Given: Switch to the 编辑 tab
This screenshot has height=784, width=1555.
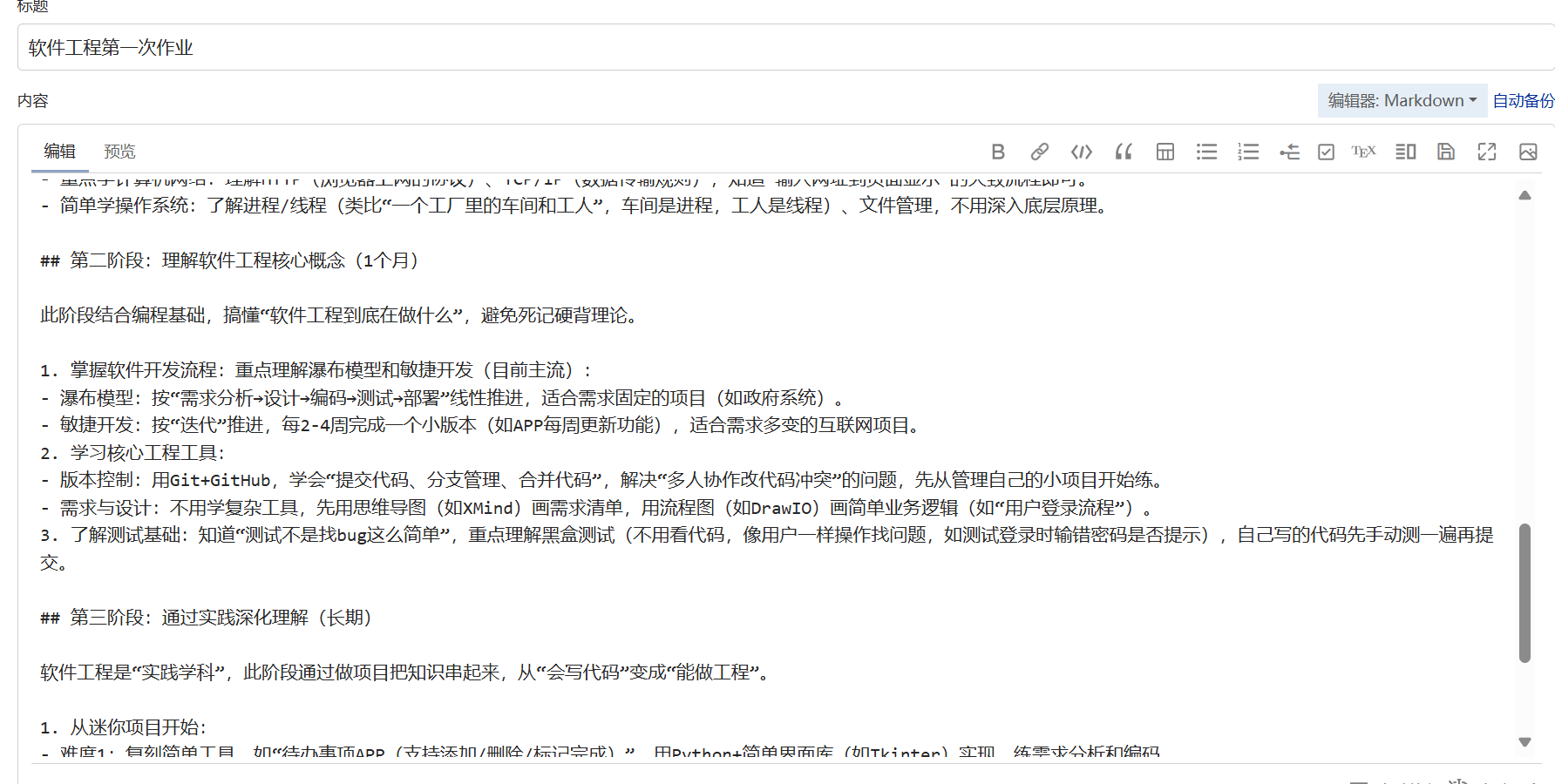Looking at the screenshot, I should click(60, 152).
